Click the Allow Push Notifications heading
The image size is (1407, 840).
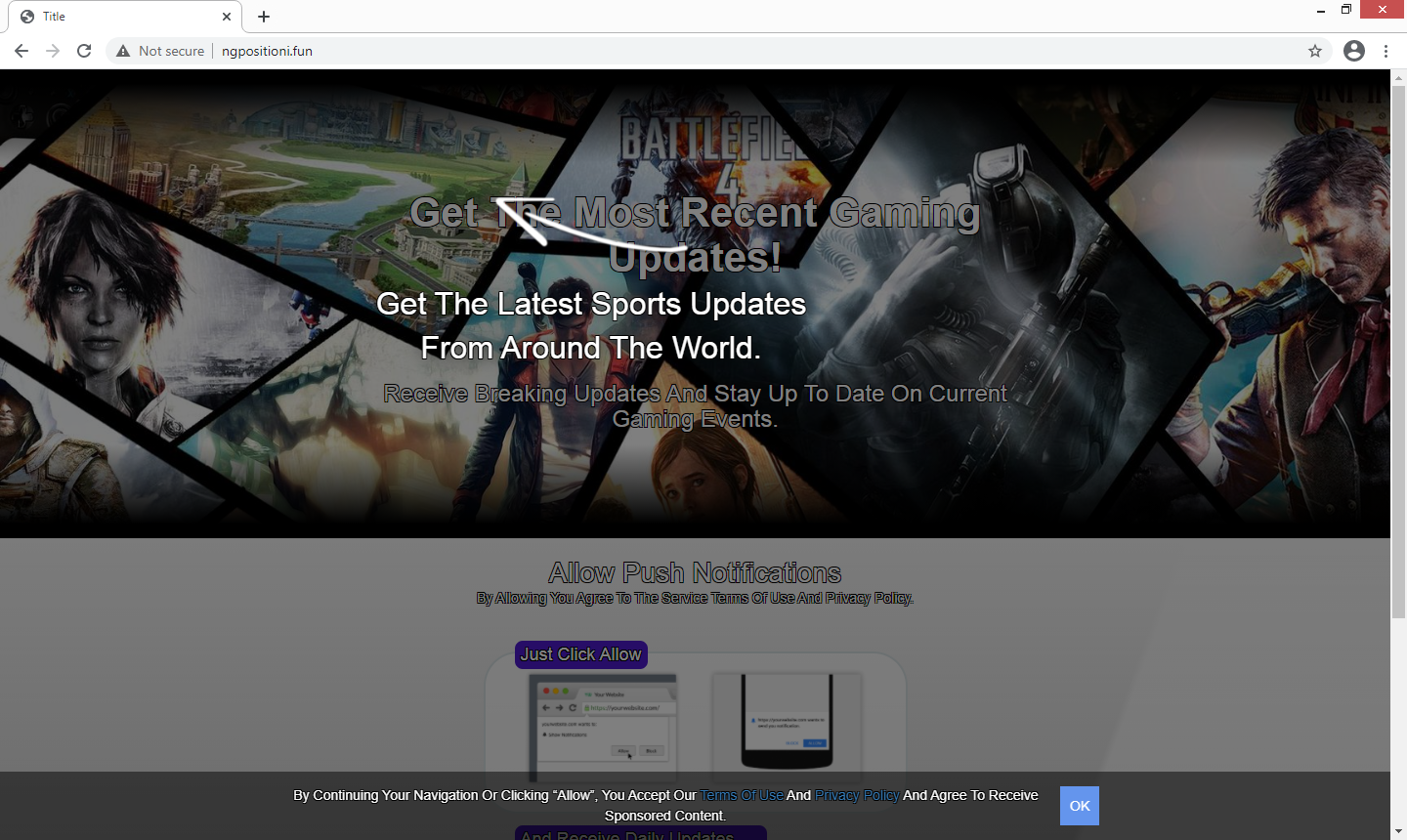coord(695,572)
